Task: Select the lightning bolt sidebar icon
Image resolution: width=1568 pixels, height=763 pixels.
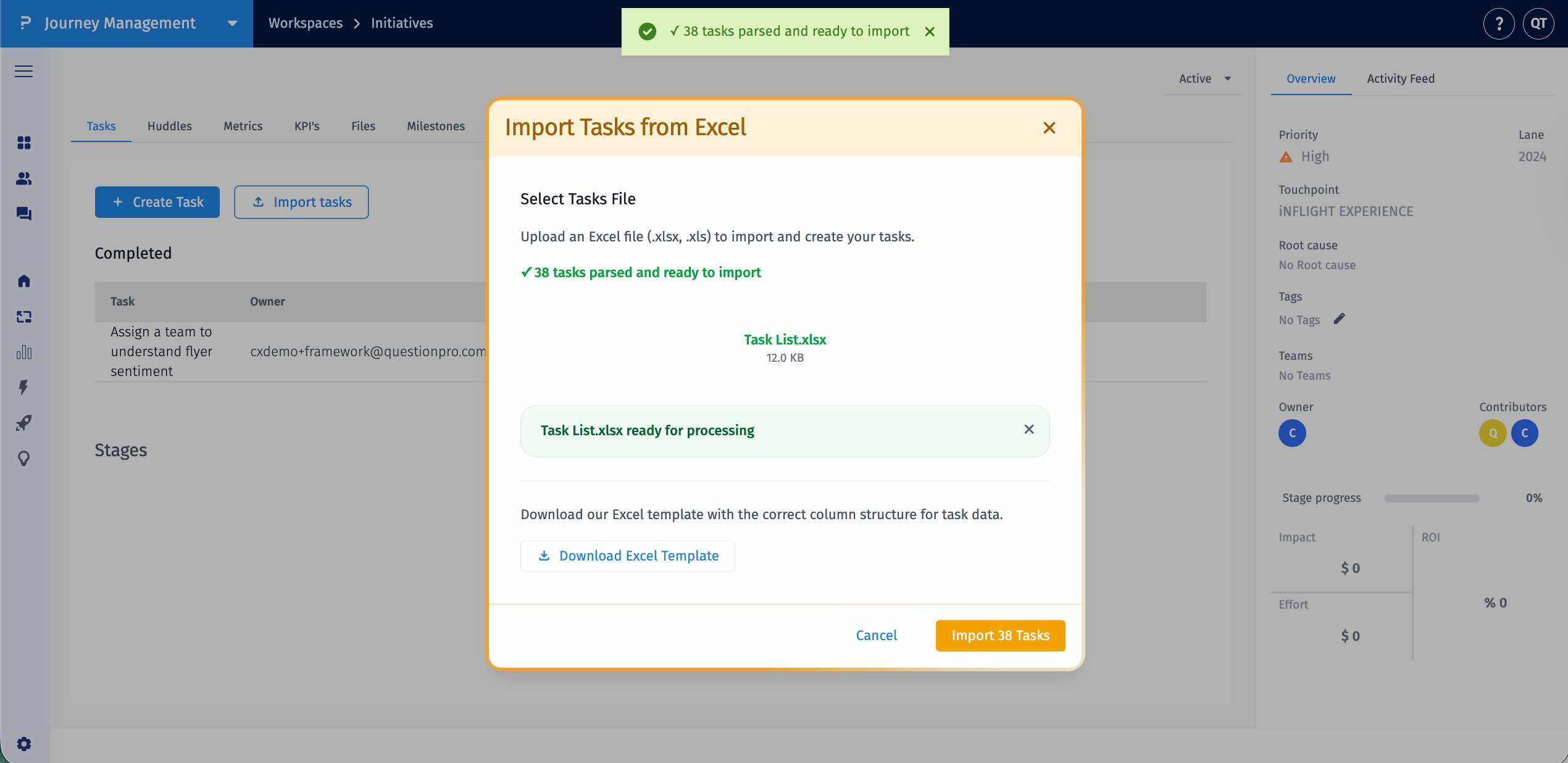Action: 23,388
